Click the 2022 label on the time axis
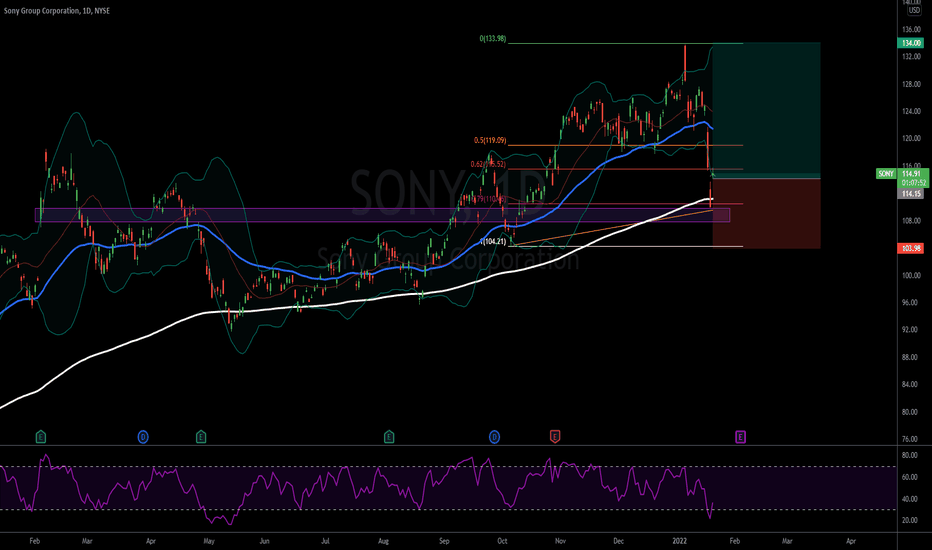932x550 pixels. click(679, 541)
